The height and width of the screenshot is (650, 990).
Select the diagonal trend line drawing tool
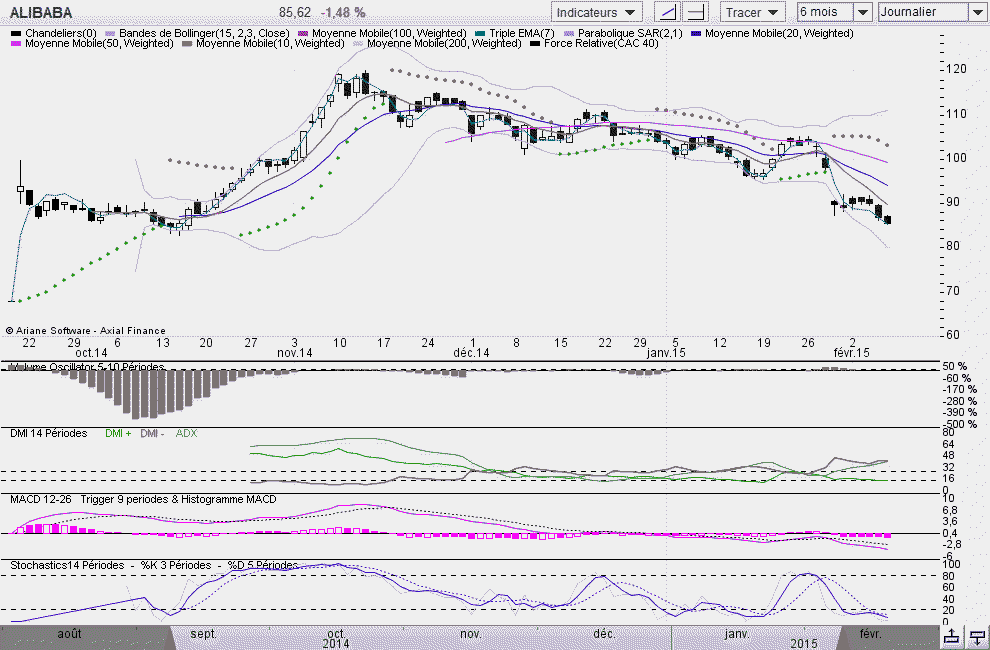tap(667, 12)
